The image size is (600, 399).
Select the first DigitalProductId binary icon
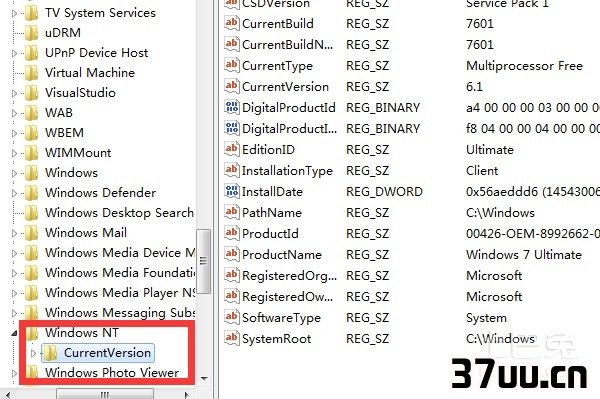pyautogui.click(x=232, y=107)
